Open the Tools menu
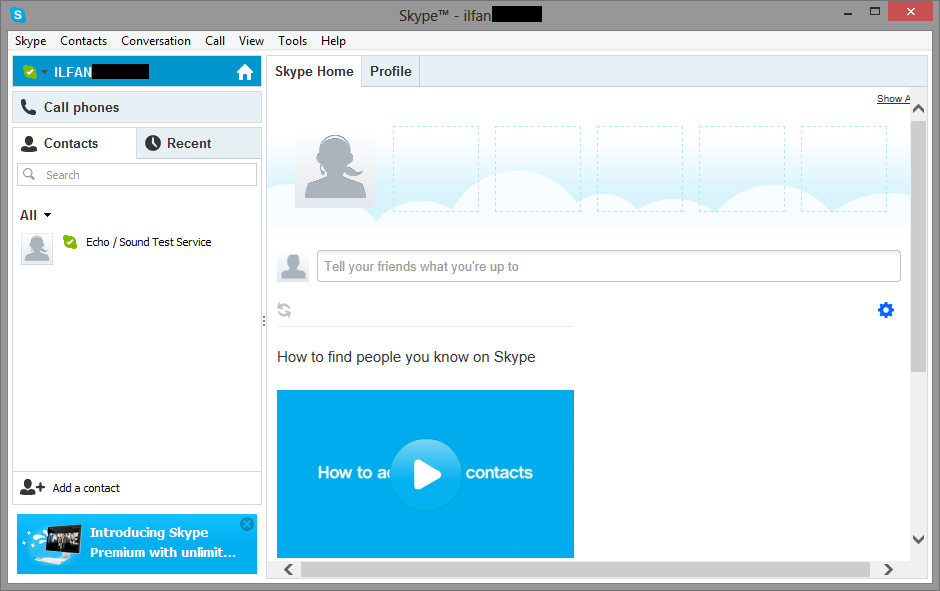 point(292,41)
